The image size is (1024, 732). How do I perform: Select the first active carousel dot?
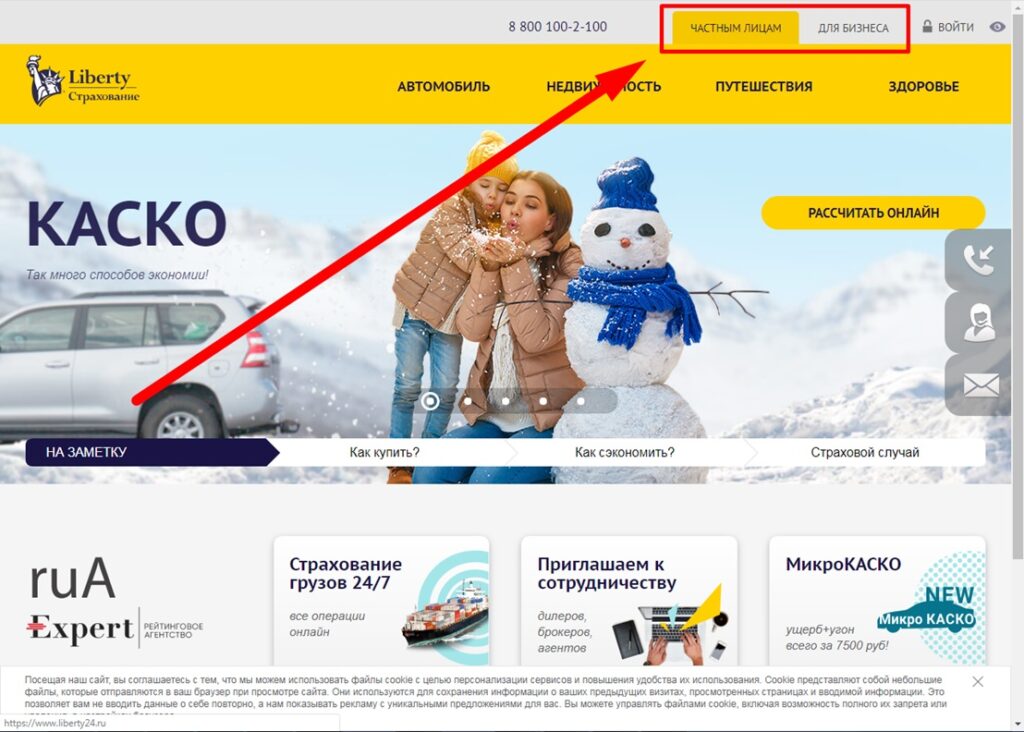point(430,400)
